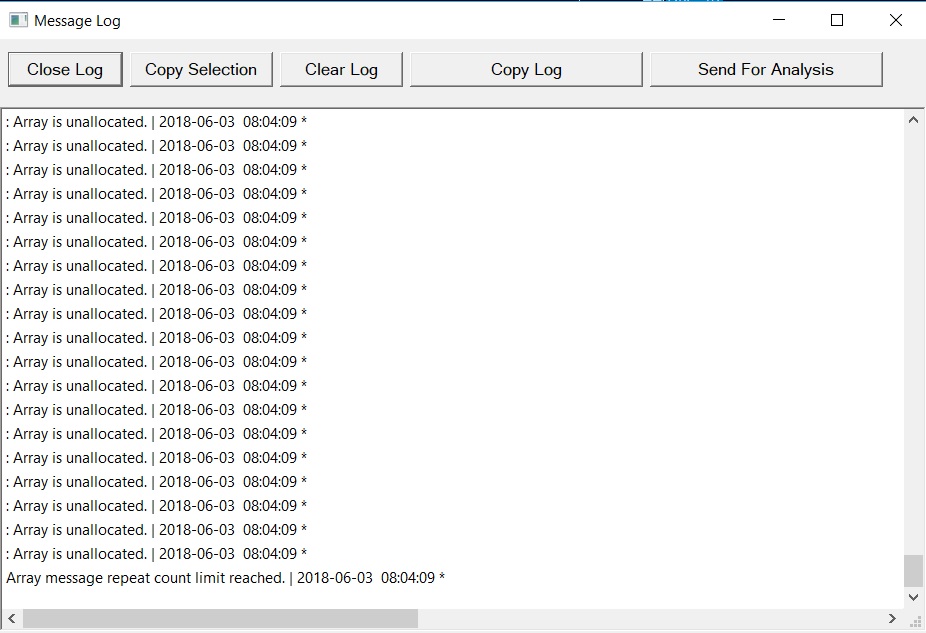Click the horizontal scrollbar thumb

220,620
